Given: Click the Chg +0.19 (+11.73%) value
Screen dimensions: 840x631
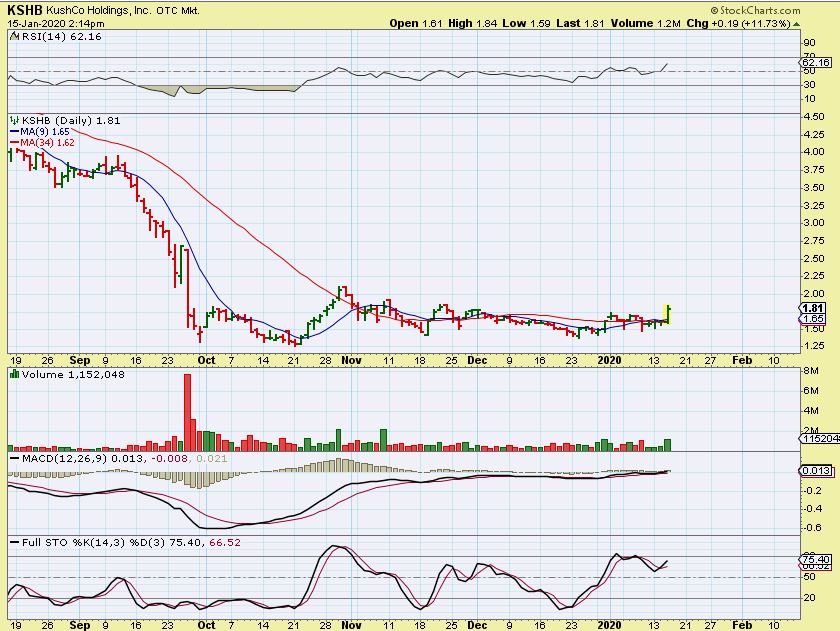Looking at the screenshot, I should click(x=738, y=24).
